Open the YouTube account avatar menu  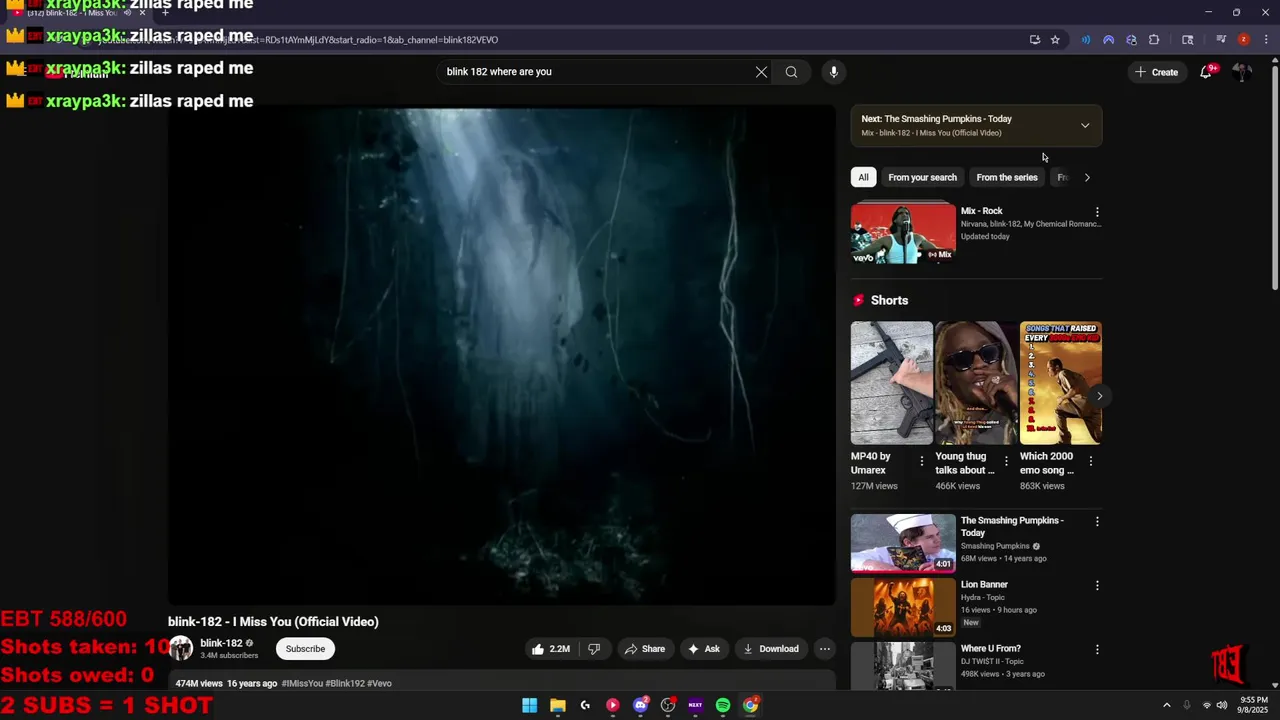pos(1241,72)
